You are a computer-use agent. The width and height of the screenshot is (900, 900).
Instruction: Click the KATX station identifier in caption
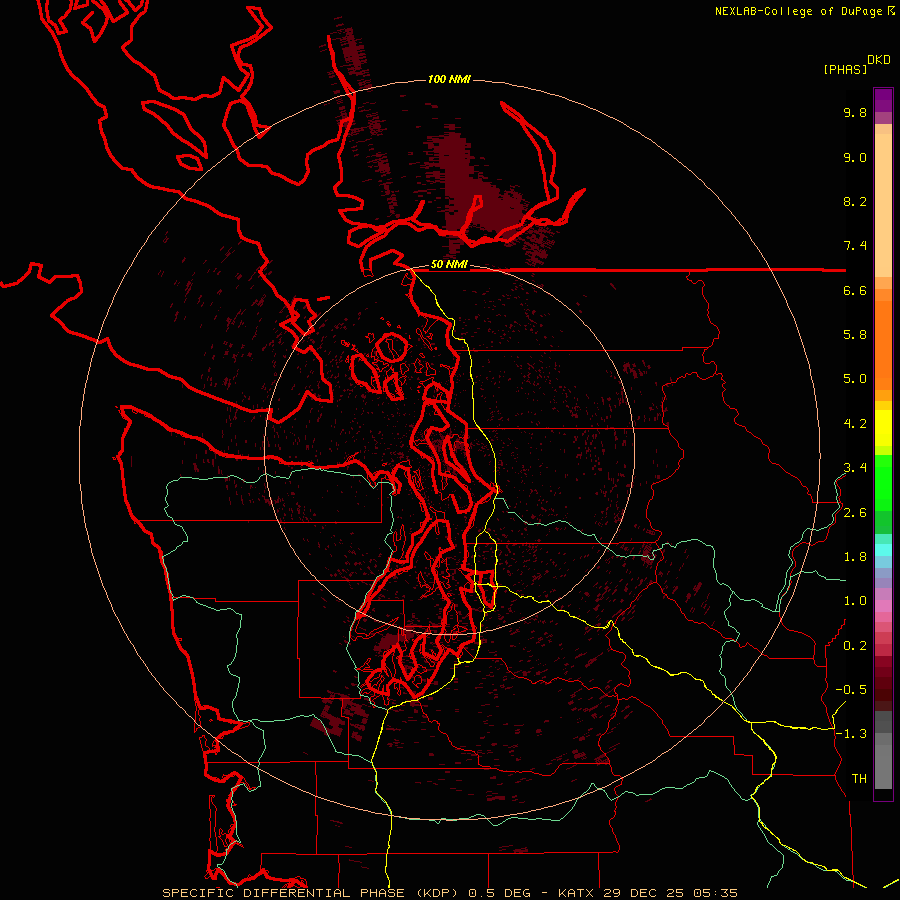577,893
